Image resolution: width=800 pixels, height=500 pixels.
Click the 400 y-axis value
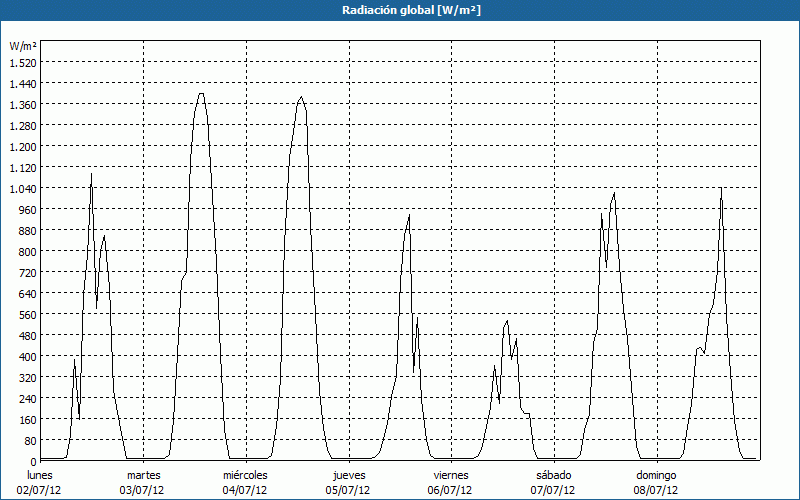tap(28, 357)
